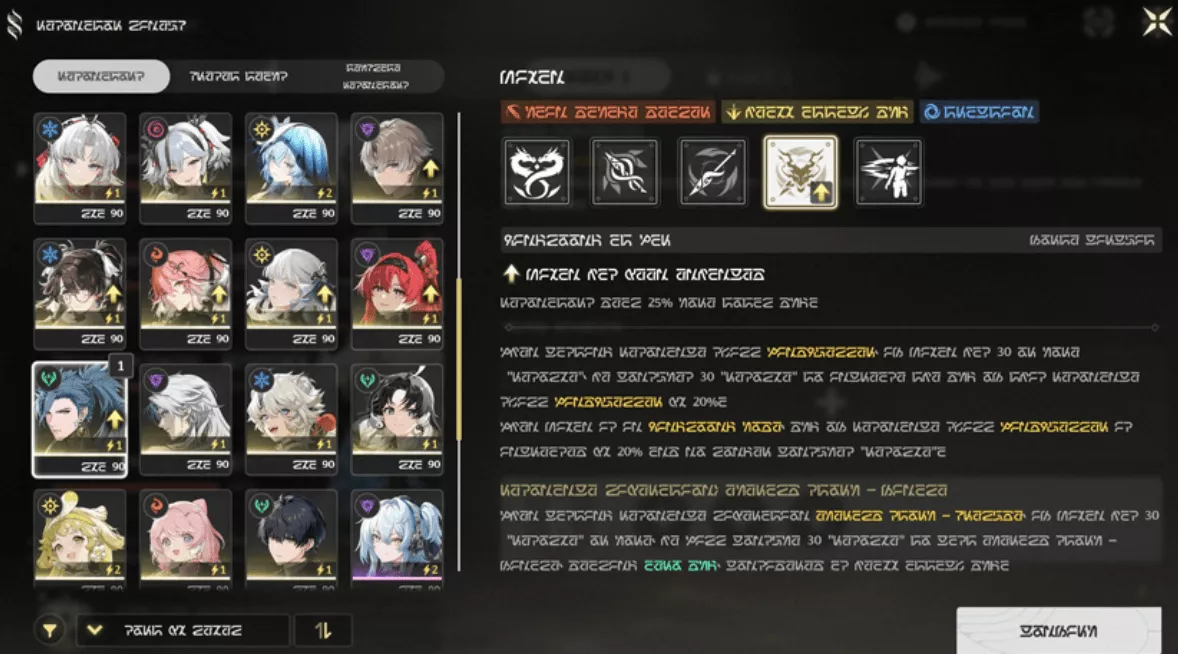The image size is (1178, 654).
Task: Click the stylized S logo icon
Action: click(14, 25)
